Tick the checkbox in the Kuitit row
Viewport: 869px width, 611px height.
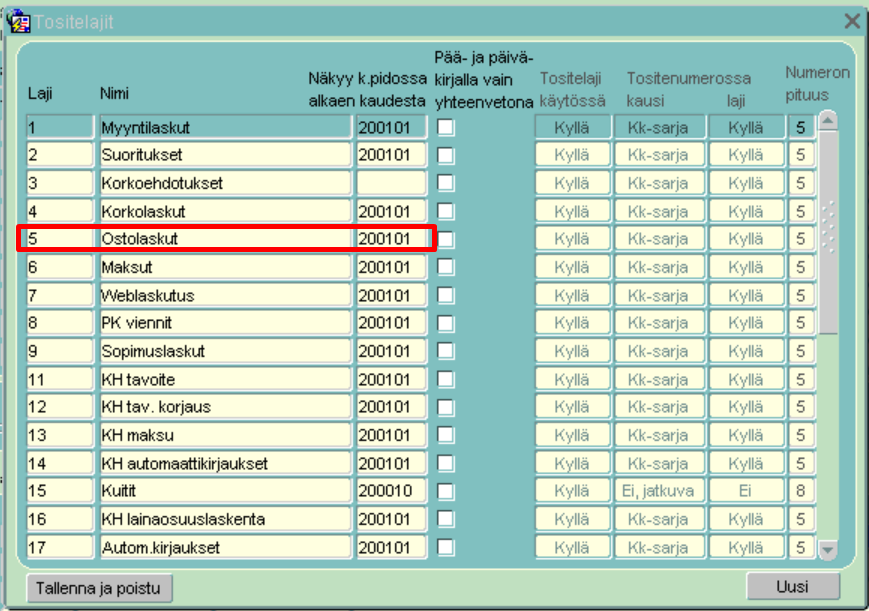(446, 491)
